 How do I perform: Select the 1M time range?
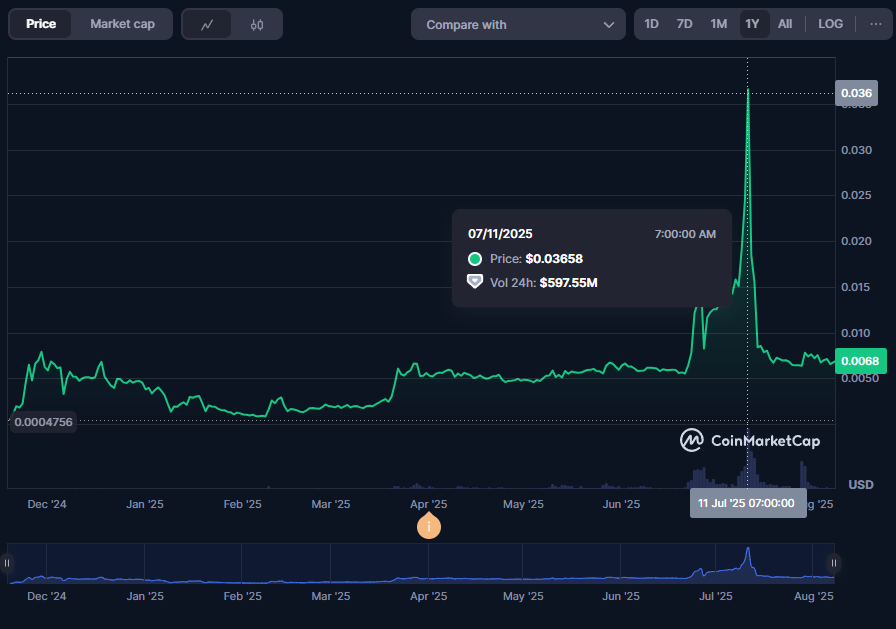718,24
